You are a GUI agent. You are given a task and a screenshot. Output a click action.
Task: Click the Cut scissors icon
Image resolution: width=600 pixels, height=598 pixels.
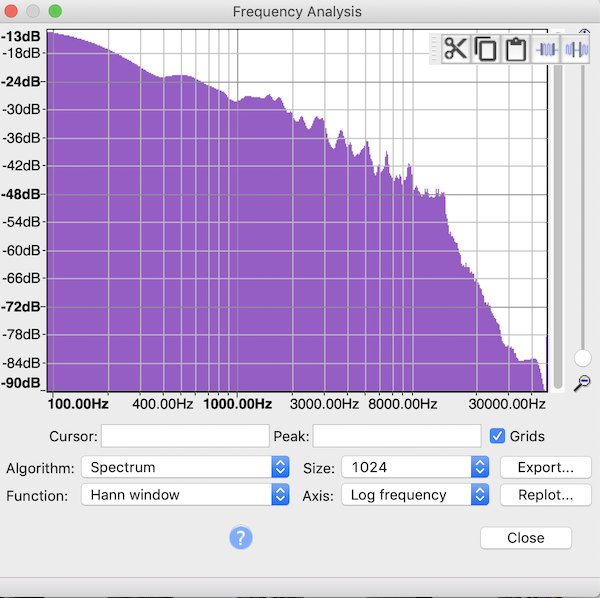tap(455, 49)
